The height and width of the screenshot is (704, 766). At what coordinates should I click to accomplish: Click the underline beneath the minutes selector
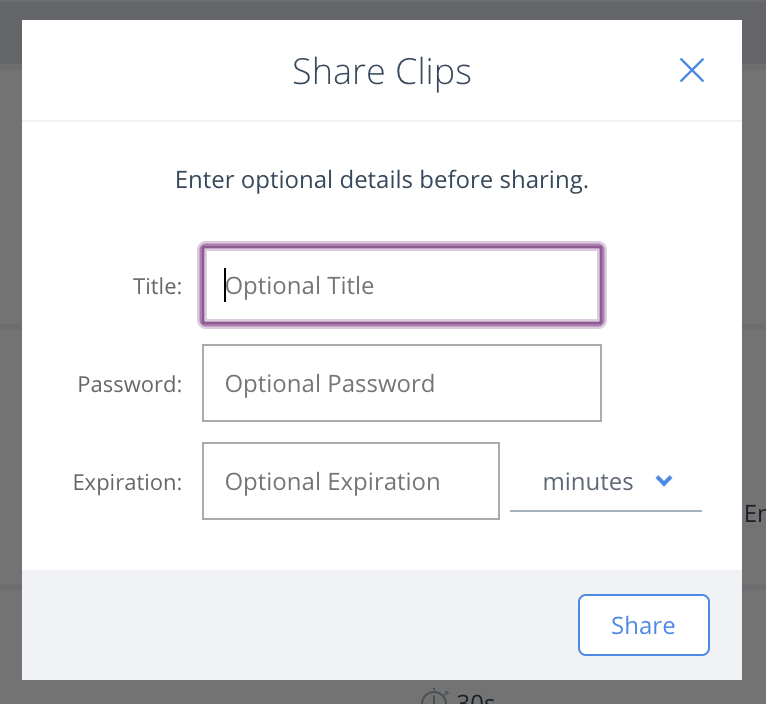pos(606,511)
